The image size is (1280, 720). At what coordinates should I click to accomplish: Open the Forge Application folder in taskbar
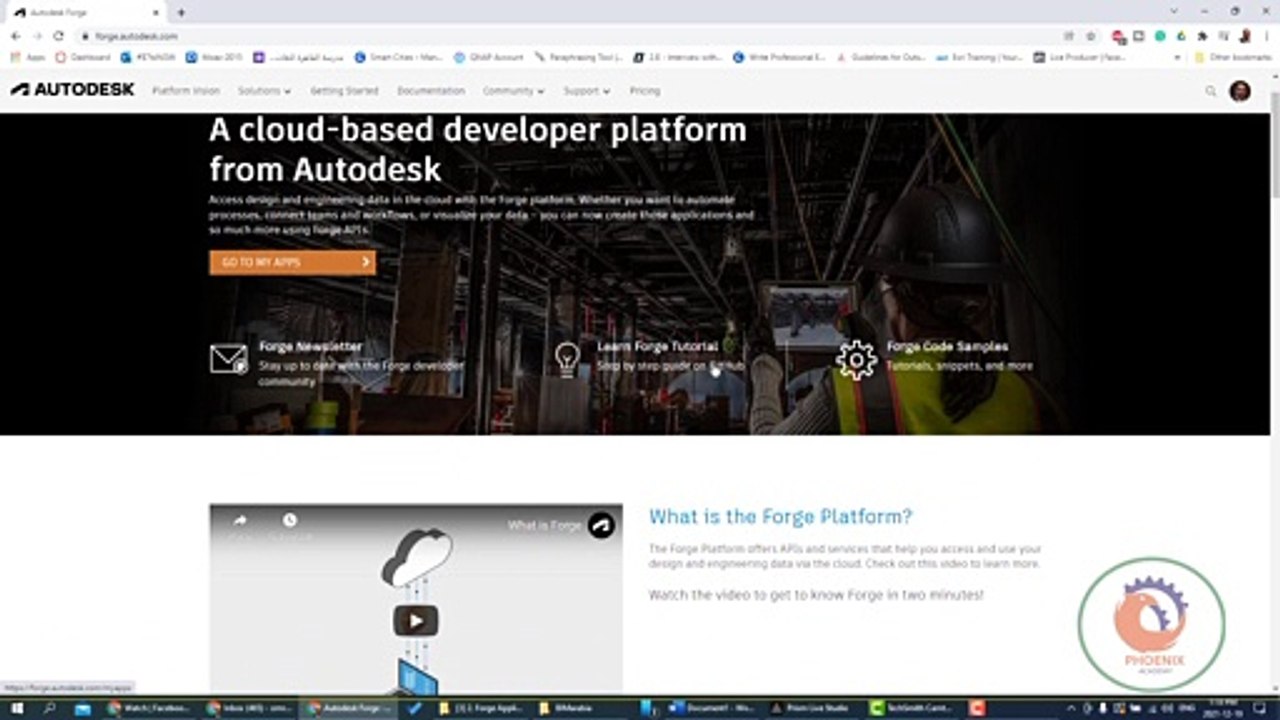pos(481,708)
